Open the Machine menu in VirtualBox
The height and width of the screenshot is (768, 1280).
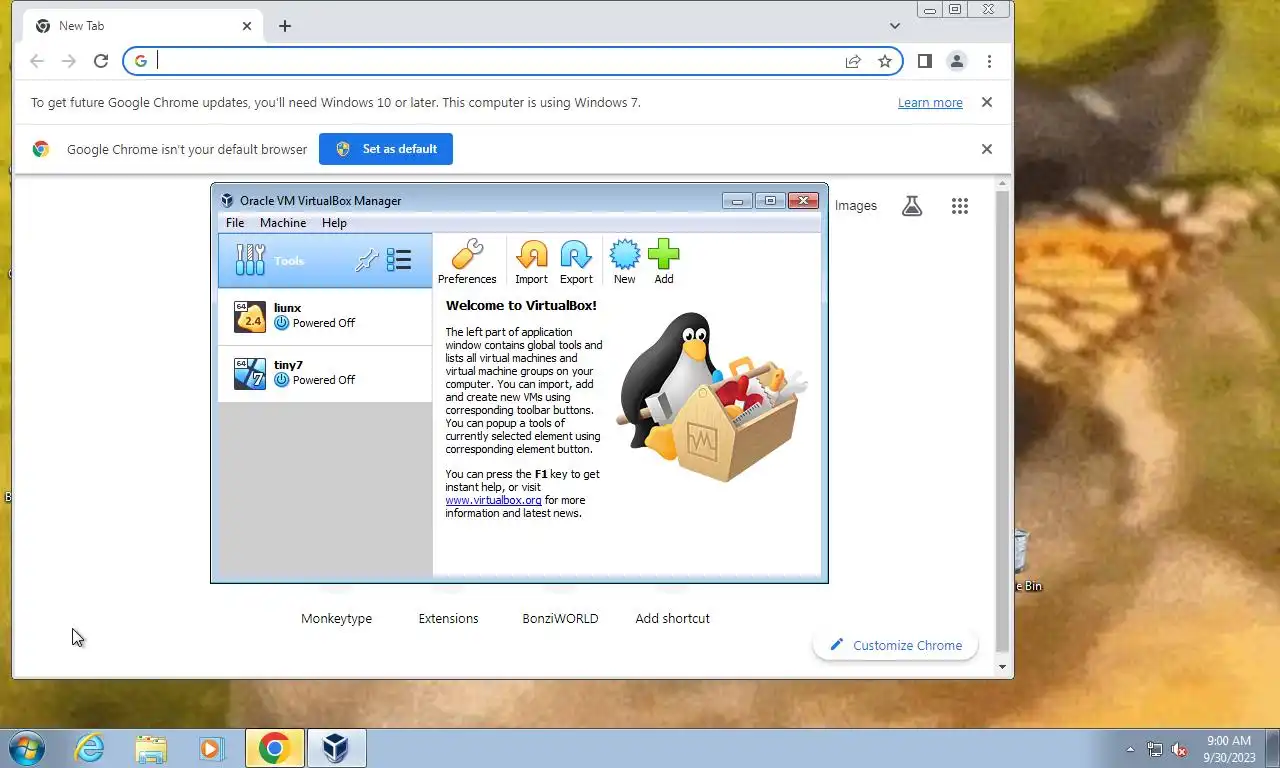tap(283, 223)
